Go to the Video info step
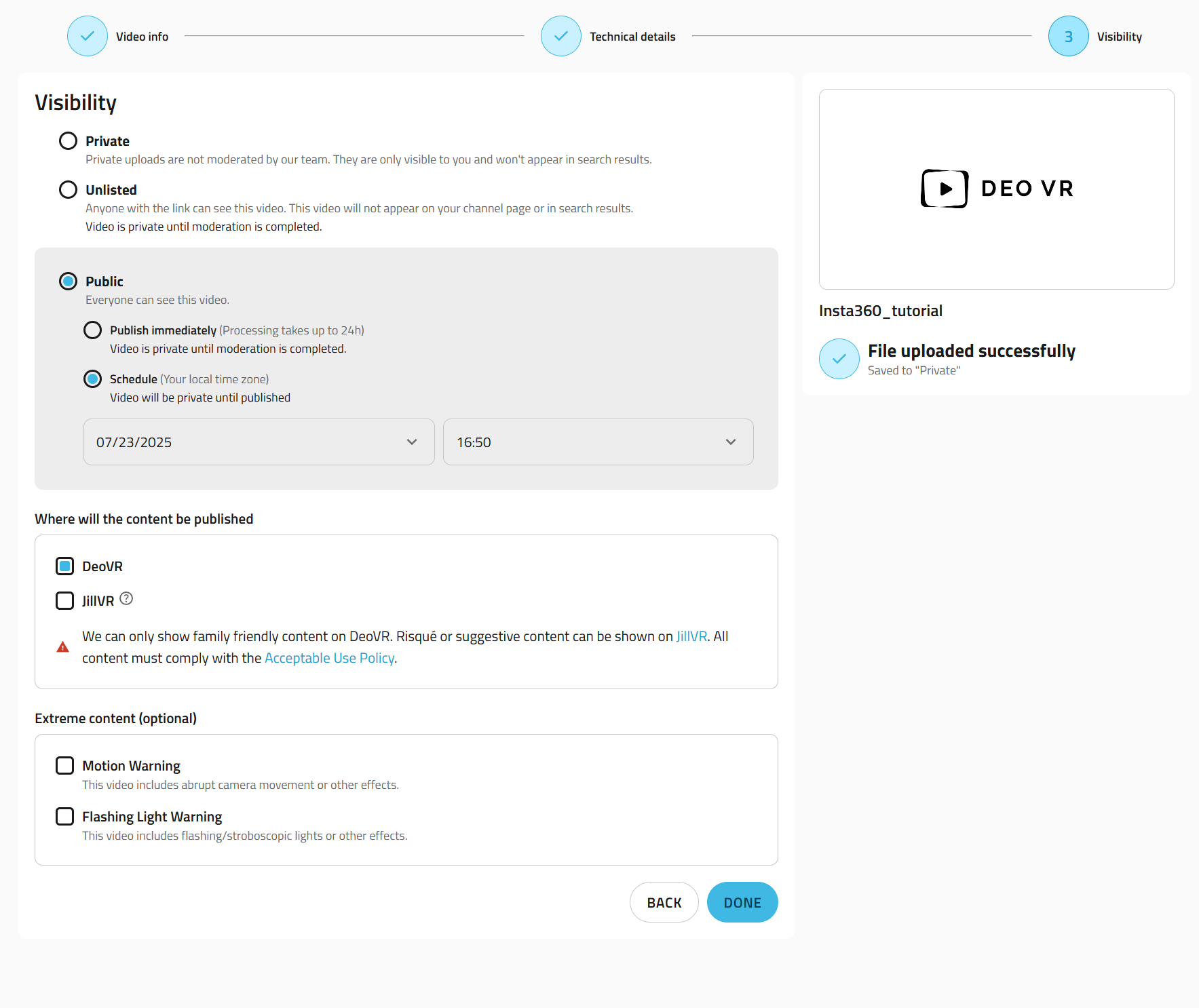This screenshot has width=1199, height=1008. click(142, 37)
